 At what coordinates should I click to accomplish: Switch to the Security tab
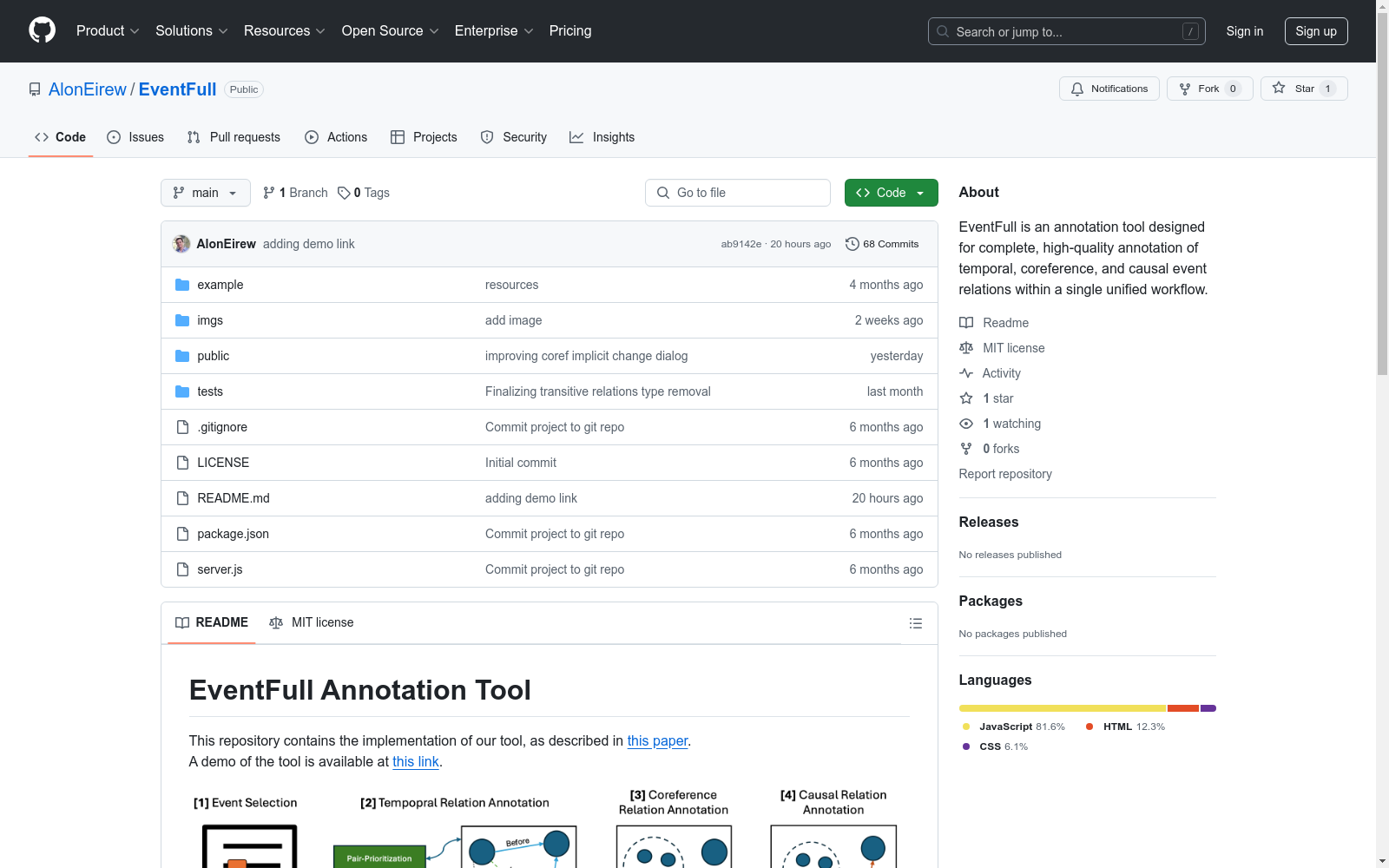pos(514,137)
